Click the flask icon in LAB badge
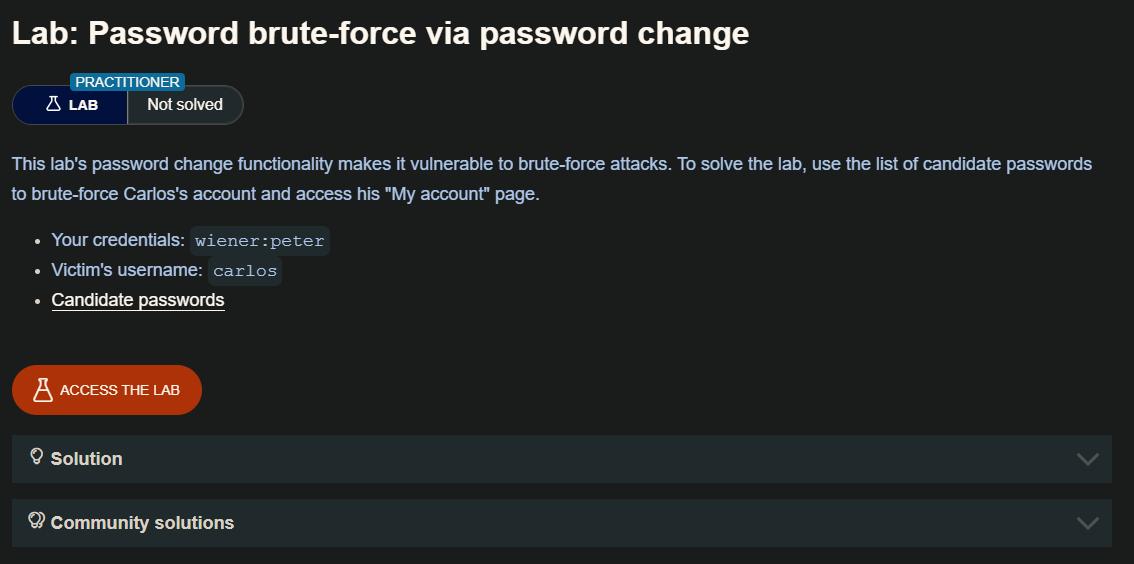1134x564 pixels. tap(54, 104)
